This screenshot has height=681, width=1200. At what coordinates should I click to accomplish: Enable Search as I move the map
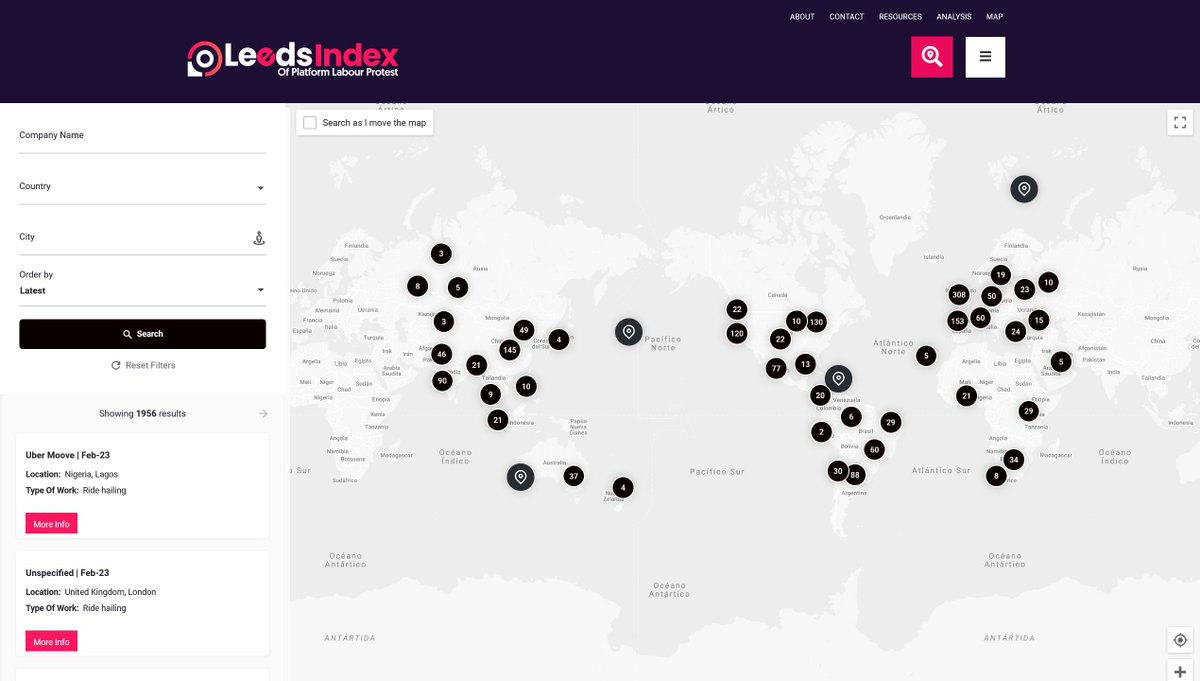coord(310,122)
